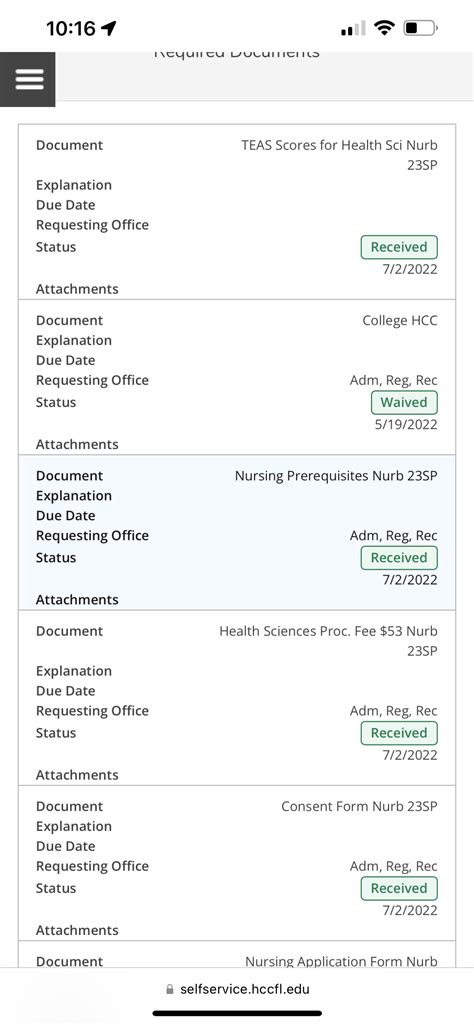
Task: Select the highlighted Nursing Prerequisites Nurb 23SP row
Action: [x=237, y=533]
